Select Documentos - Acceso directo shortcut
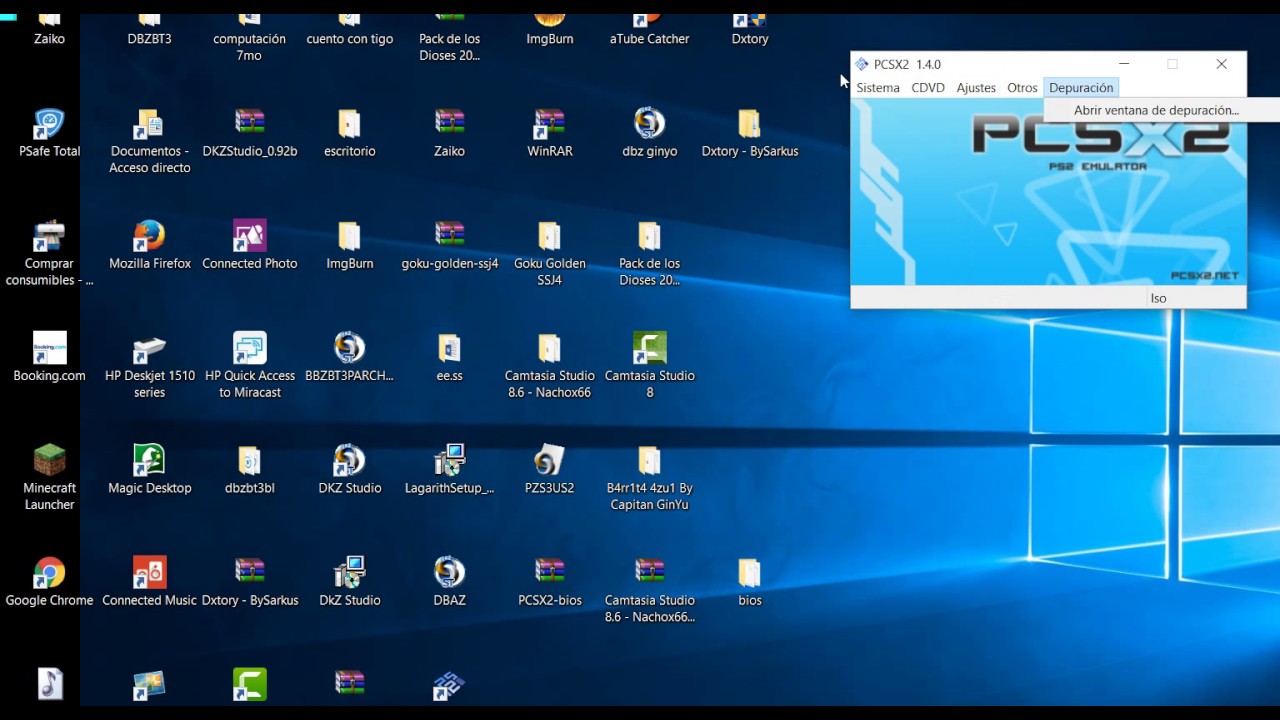The image size is (1280, 720). (x=150, y=141)
